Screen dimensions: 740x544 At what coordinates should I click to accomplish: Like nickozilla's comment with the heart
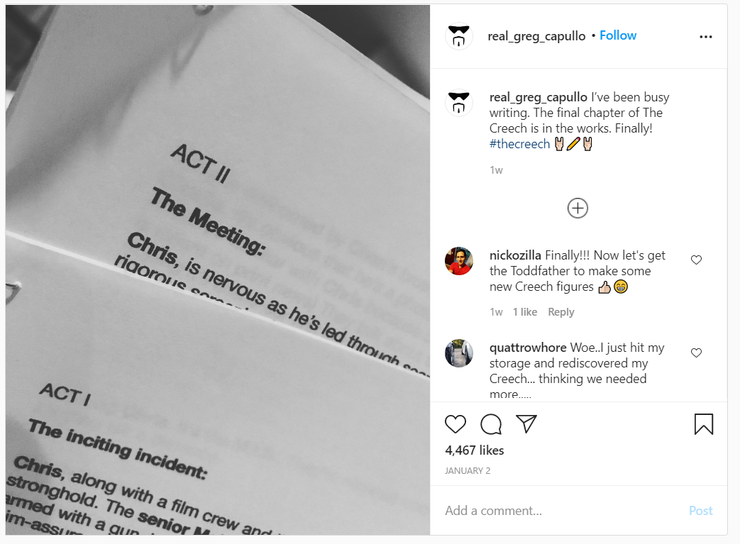(x=696, y=259)
